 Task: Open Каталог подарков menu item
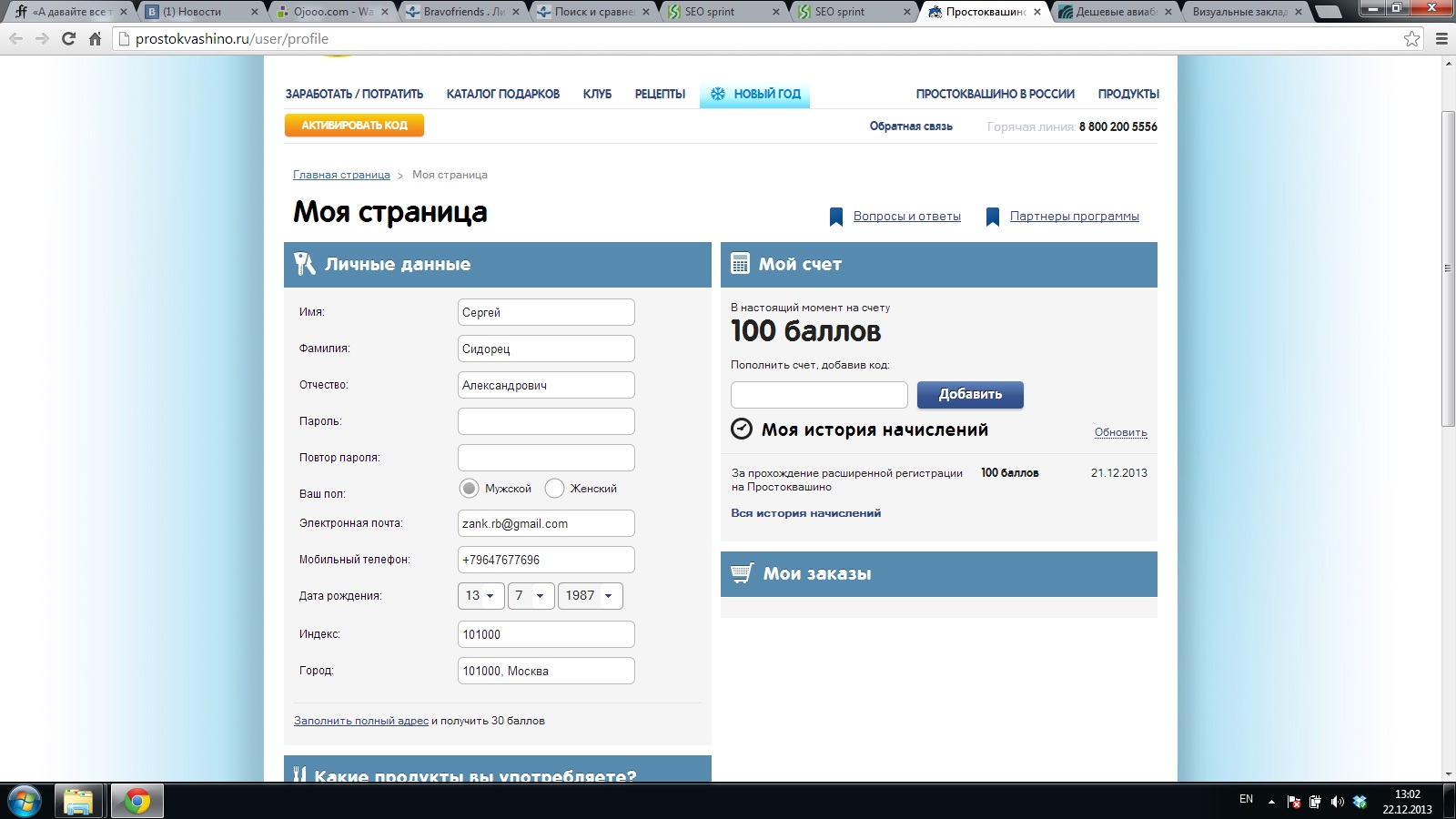[503, 94]
